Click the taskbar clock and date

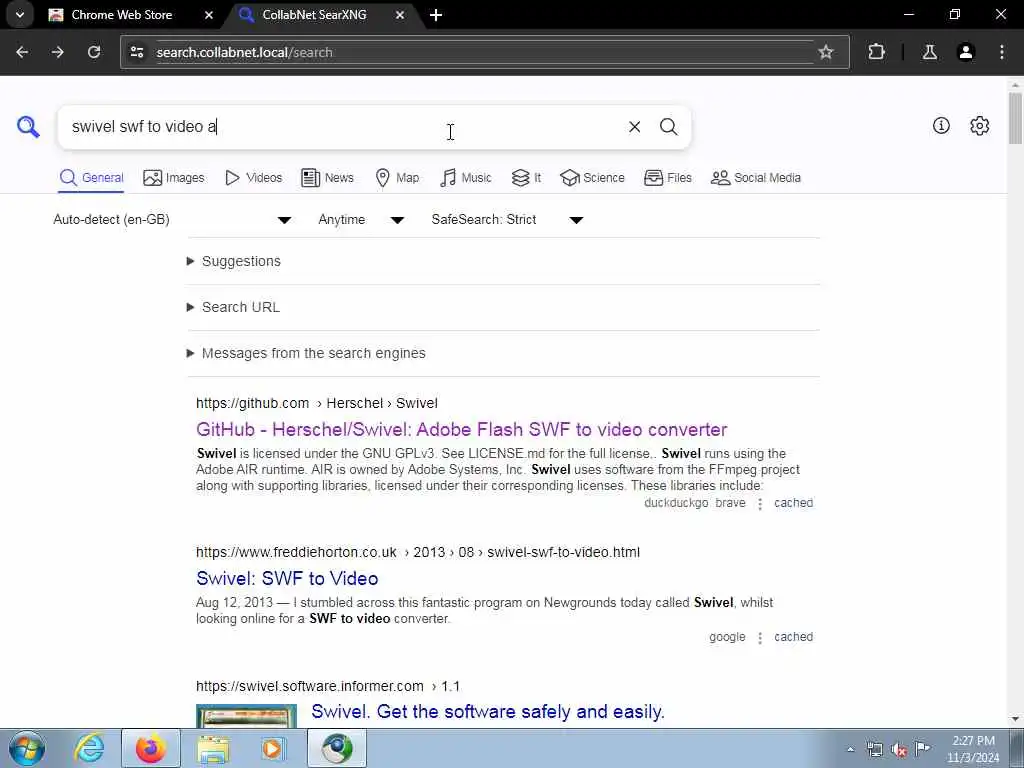click(x=973, y=749)
